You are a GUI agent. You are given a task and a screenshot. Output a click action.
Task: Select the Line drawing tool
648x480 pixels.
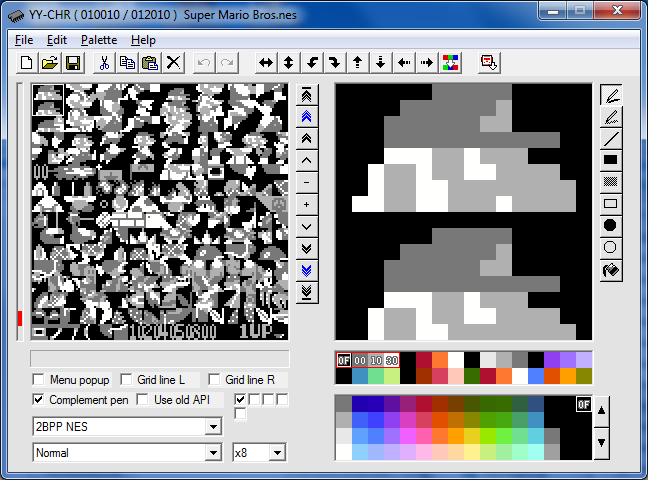[x=611, y=138]
